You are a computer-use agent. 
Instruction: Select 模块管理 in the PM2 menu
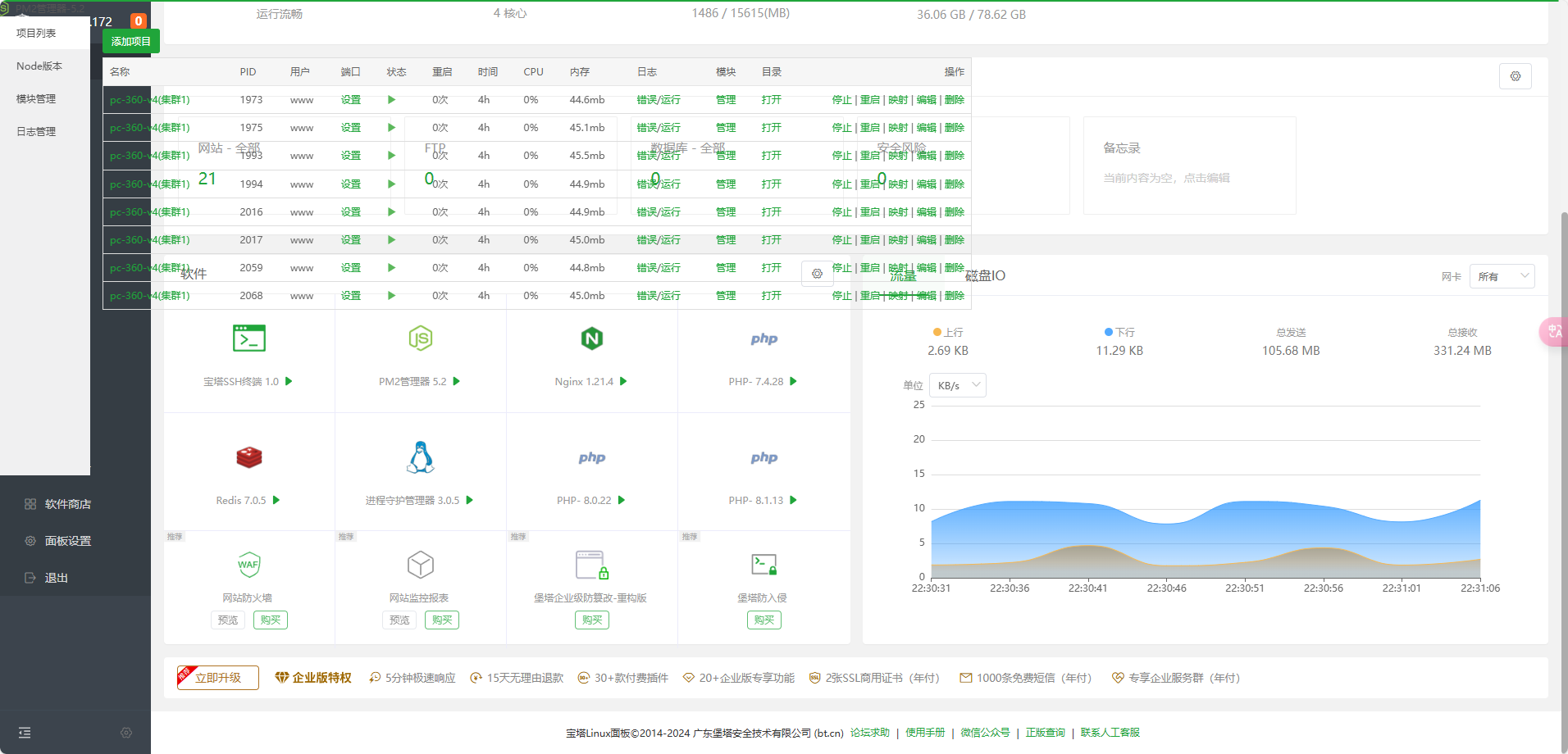tap(45, 98)
